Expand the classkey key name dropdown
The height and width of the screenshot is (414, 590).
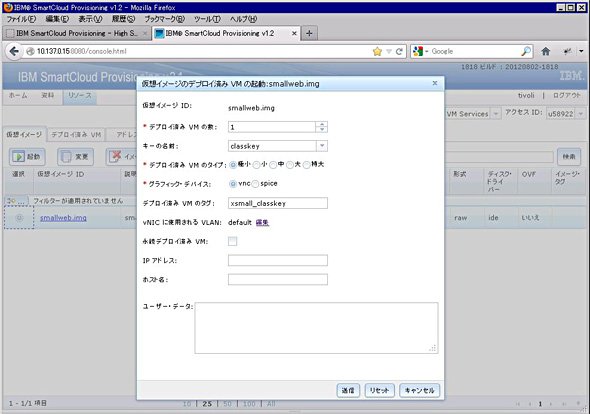(322, 146)
